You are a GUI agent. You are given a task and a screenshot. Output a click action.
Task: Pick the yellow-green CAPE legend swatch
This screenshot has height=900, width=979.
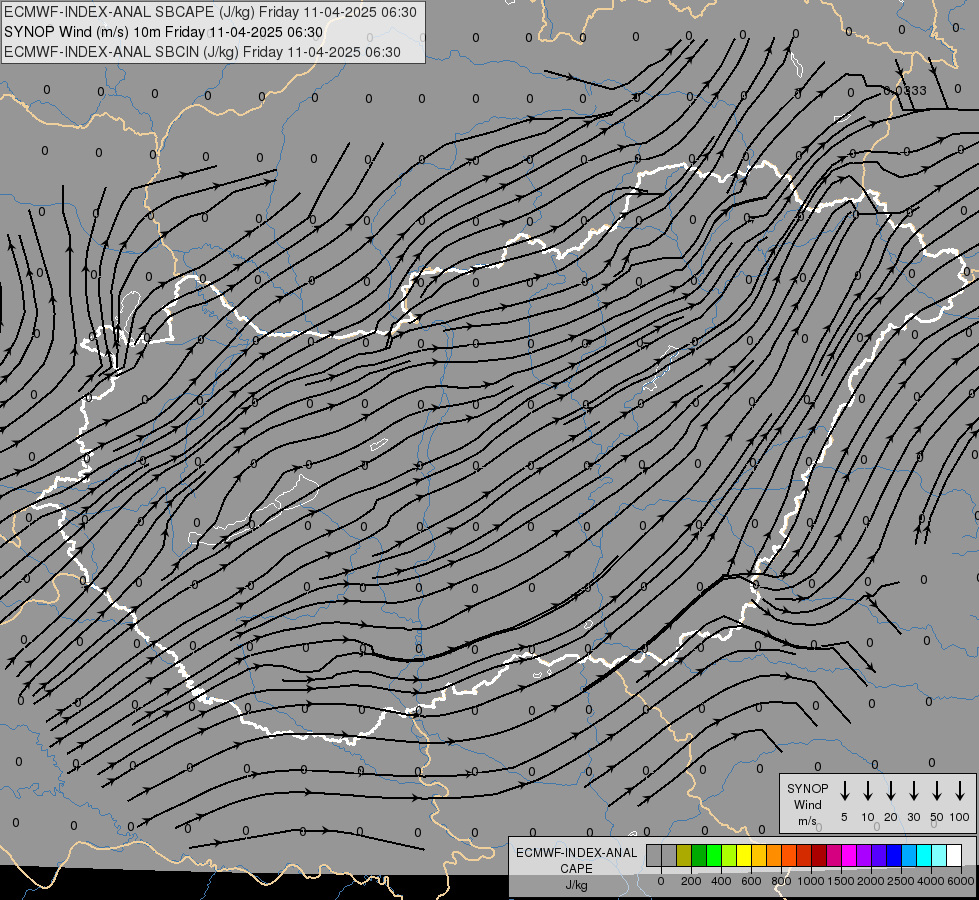click(729, 855)
